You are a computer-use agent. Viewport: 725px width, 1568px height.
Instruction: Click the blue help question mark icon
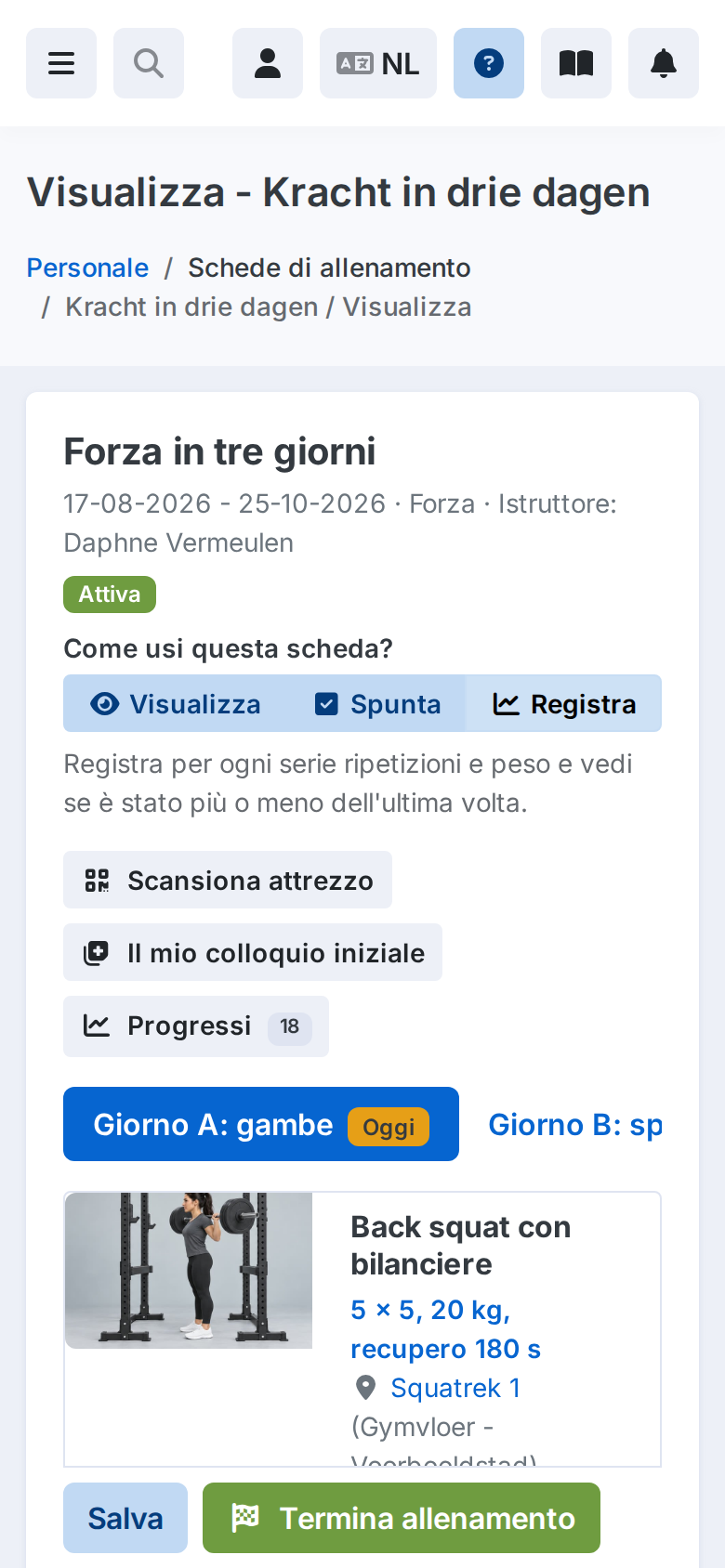pyautogui.click(x=489, y=63)
